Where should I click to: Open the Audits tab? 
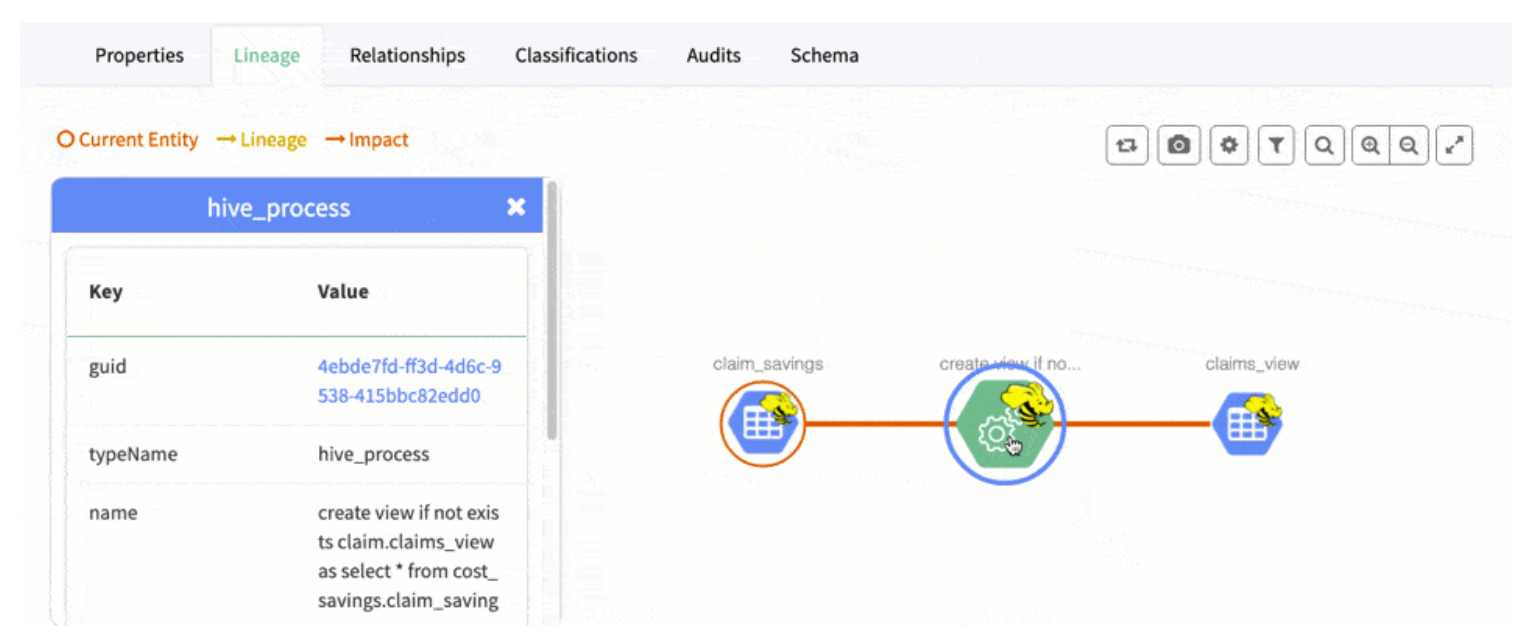click(713, 56)
